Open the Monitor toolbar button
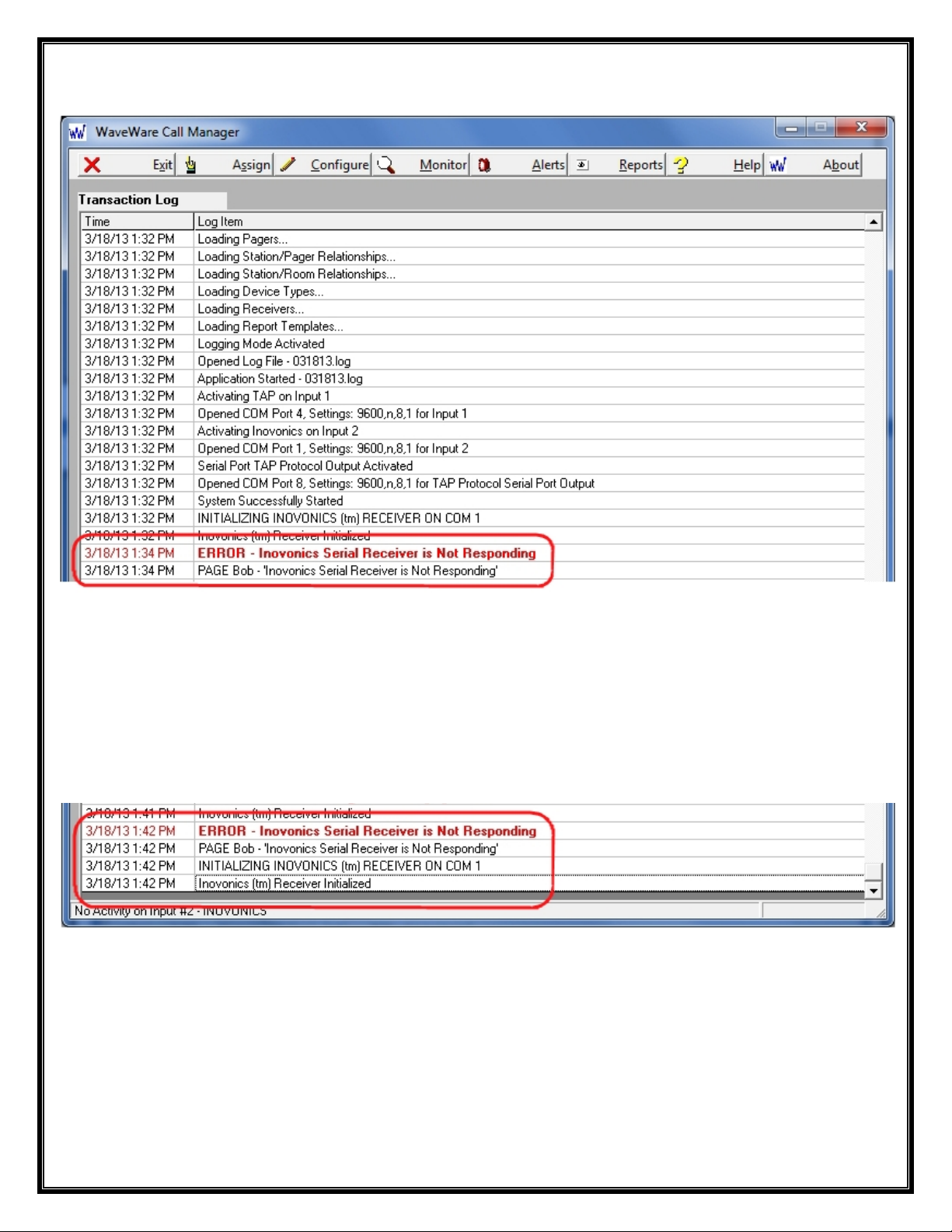 (x=421, y=165)
